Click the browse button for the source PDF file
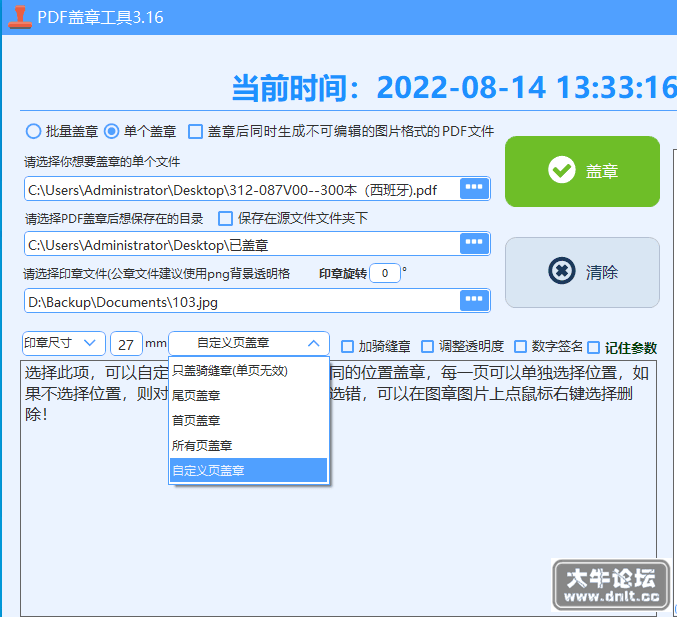Screen dimensions: 677x617 tap(474, 188)
